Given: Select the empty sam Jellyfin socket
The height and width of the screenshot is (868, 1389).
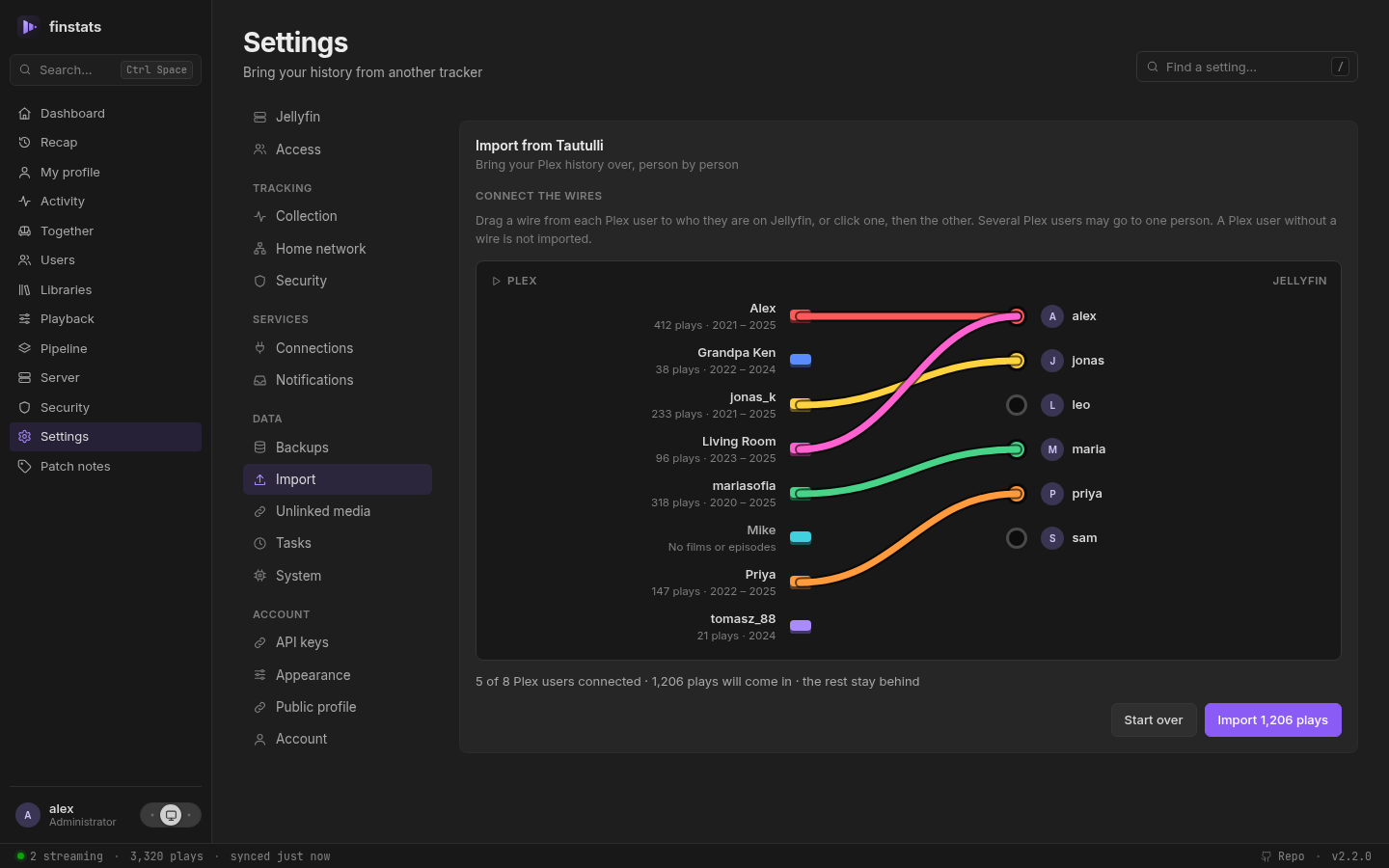Looking at the screenshot, I should [x=1017, y=538].
